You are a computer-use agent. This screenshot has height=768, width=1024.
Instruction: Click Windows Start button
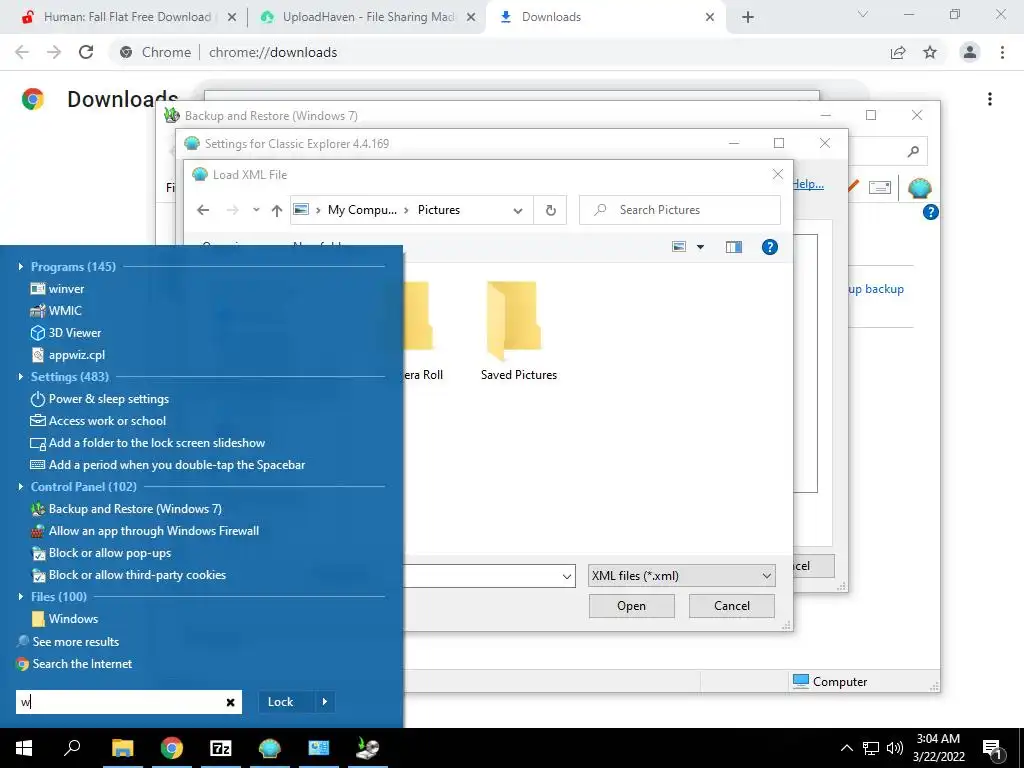click(x=24, y=748)
